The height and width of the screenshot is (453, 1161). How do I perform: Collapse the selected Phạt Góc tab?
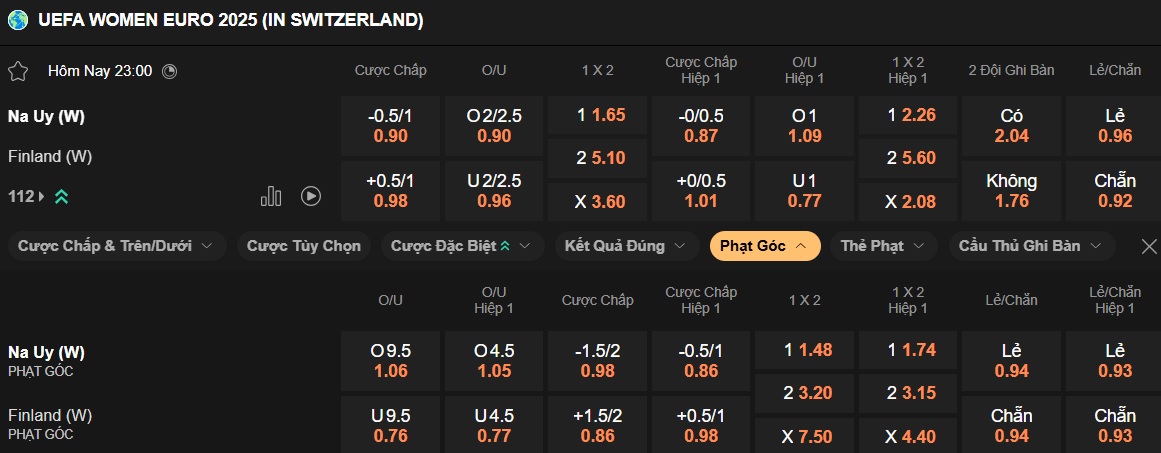(764, 246)
